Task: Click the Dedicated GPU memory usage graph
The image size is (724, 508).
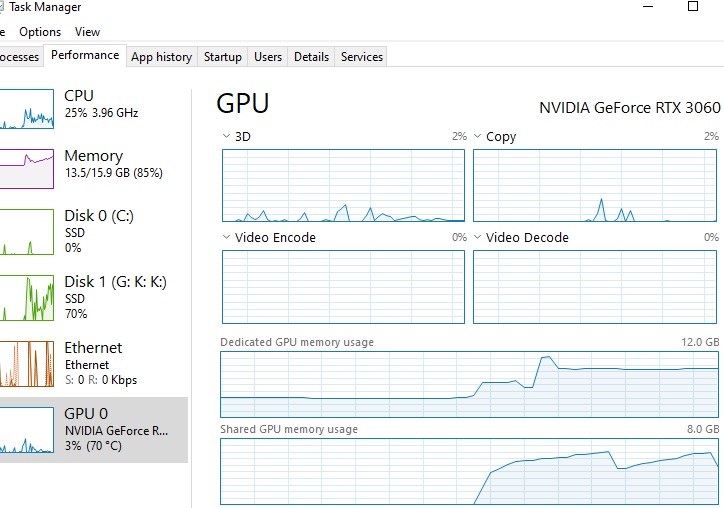Action: [470, 384]
